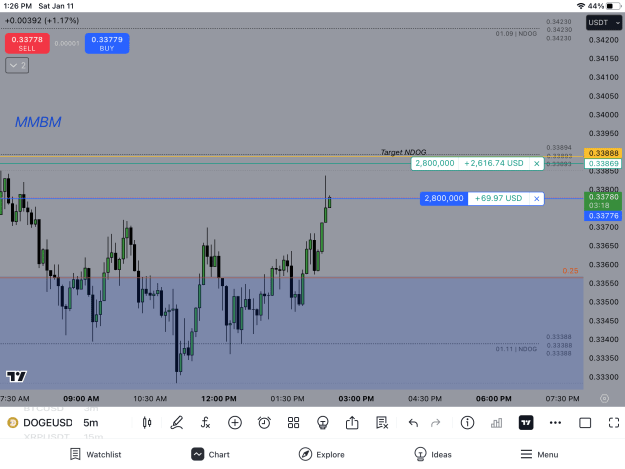Select the 01.09 | NDOG label
This screenshot has height=469, width=625.
[516, 34]
